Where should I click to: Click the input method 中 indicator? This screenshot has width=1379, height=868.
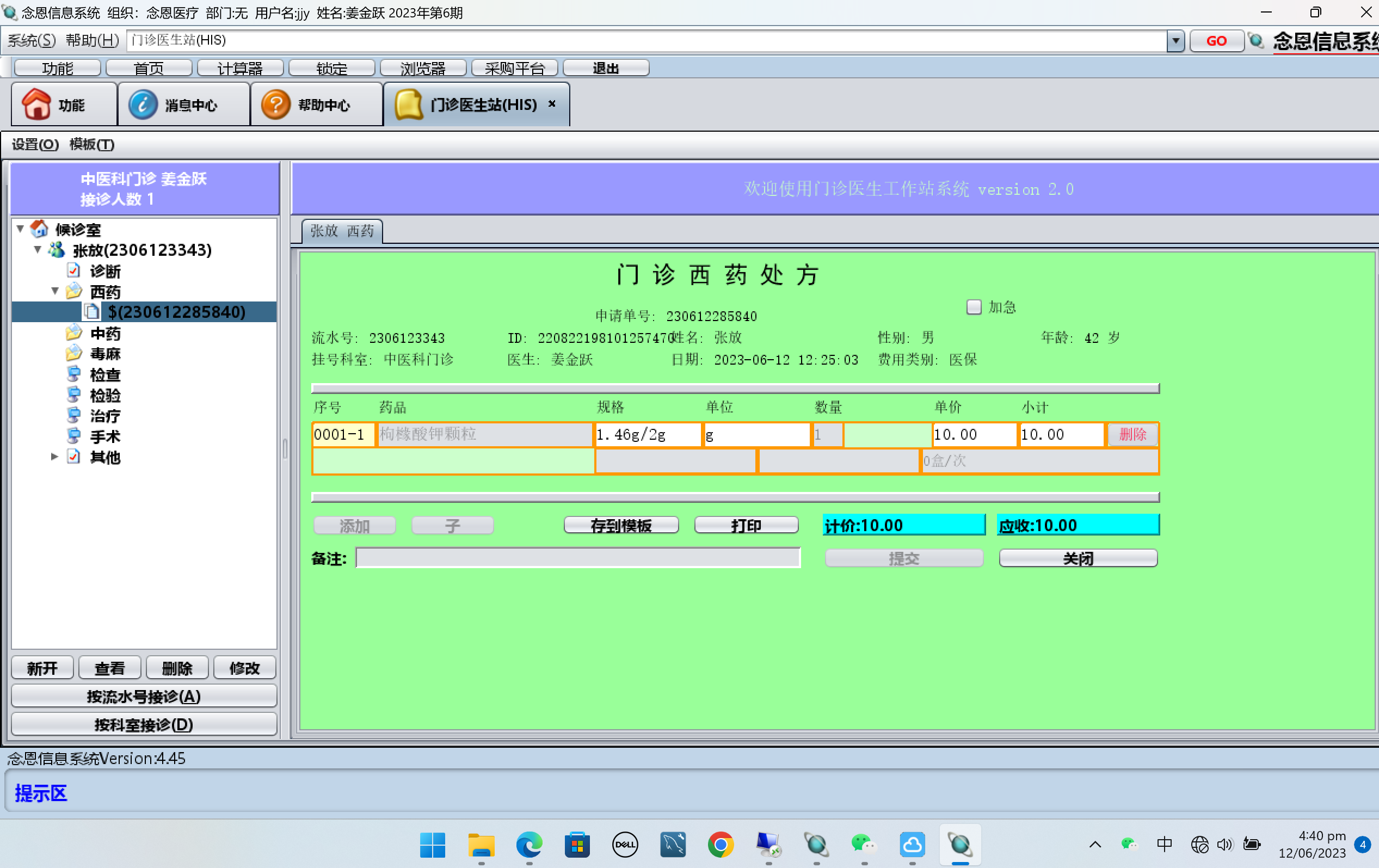tap(1163, 845)
